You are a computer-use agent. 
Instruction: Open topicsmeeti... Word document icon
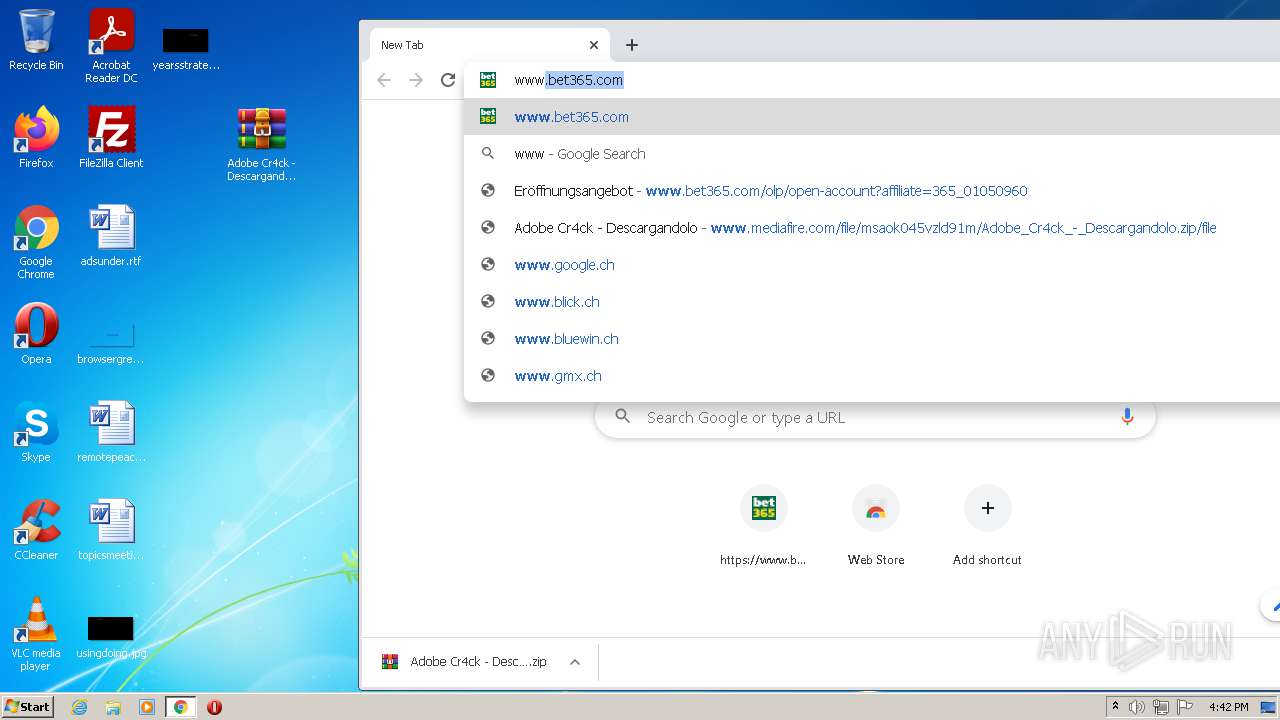[x=111, y=530]
